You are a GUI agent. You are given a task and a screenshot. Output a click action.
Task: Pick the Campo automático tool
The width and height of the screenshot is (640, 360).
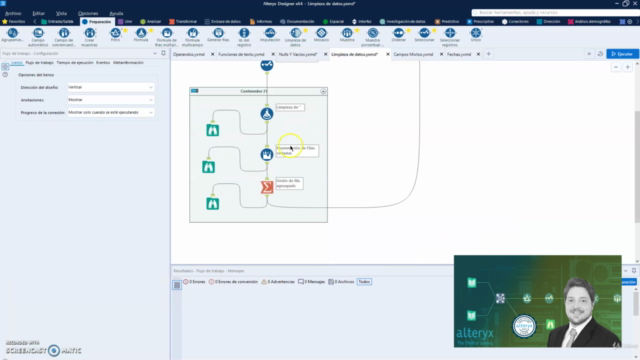[x=38, y=37]
